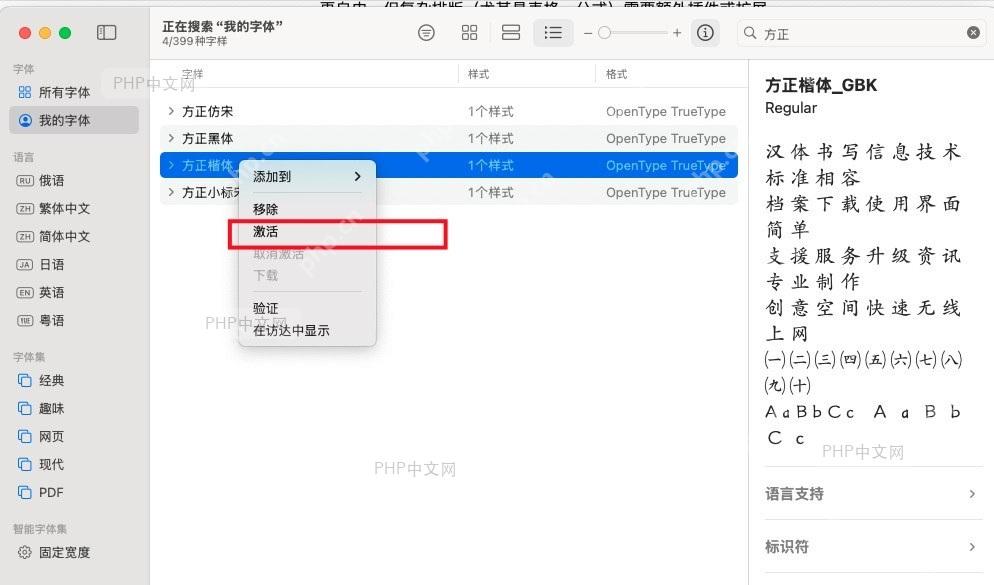Decrease preview size with minus
Image resolution: width=994 pixels, height=585 pixels.
(x=588, y=33)
